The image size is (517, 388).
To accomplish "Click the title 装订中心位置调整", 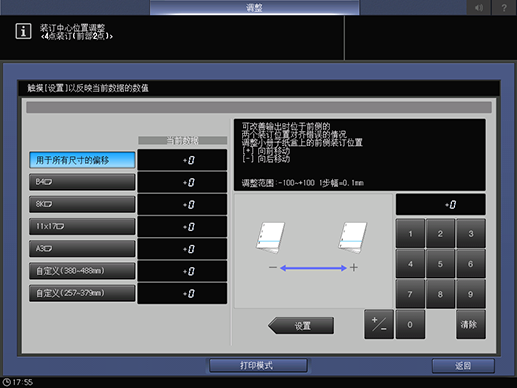I will [72, 27].
